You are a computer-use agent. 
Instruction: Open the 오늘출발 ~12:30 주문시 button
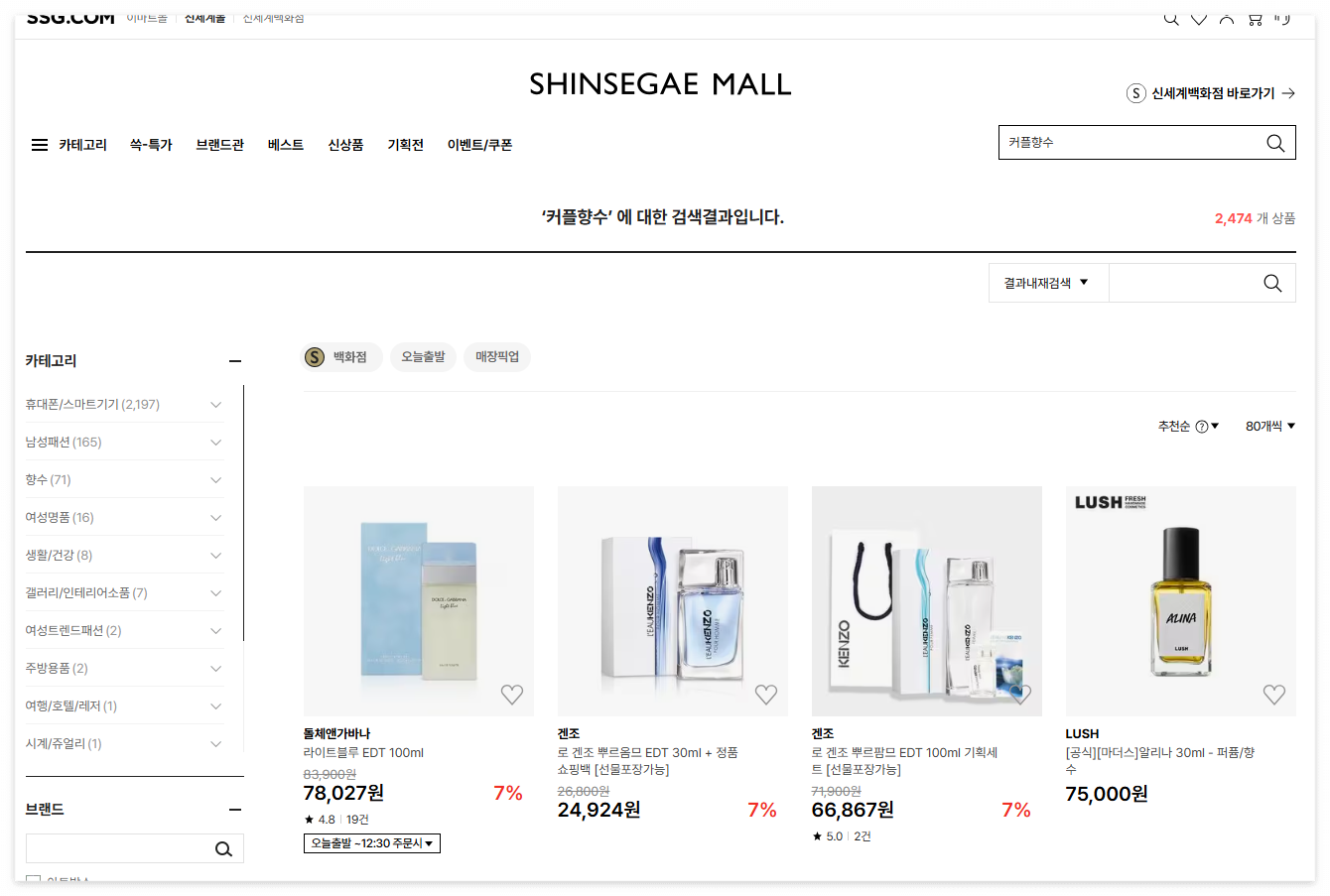[x=372, y=843]
